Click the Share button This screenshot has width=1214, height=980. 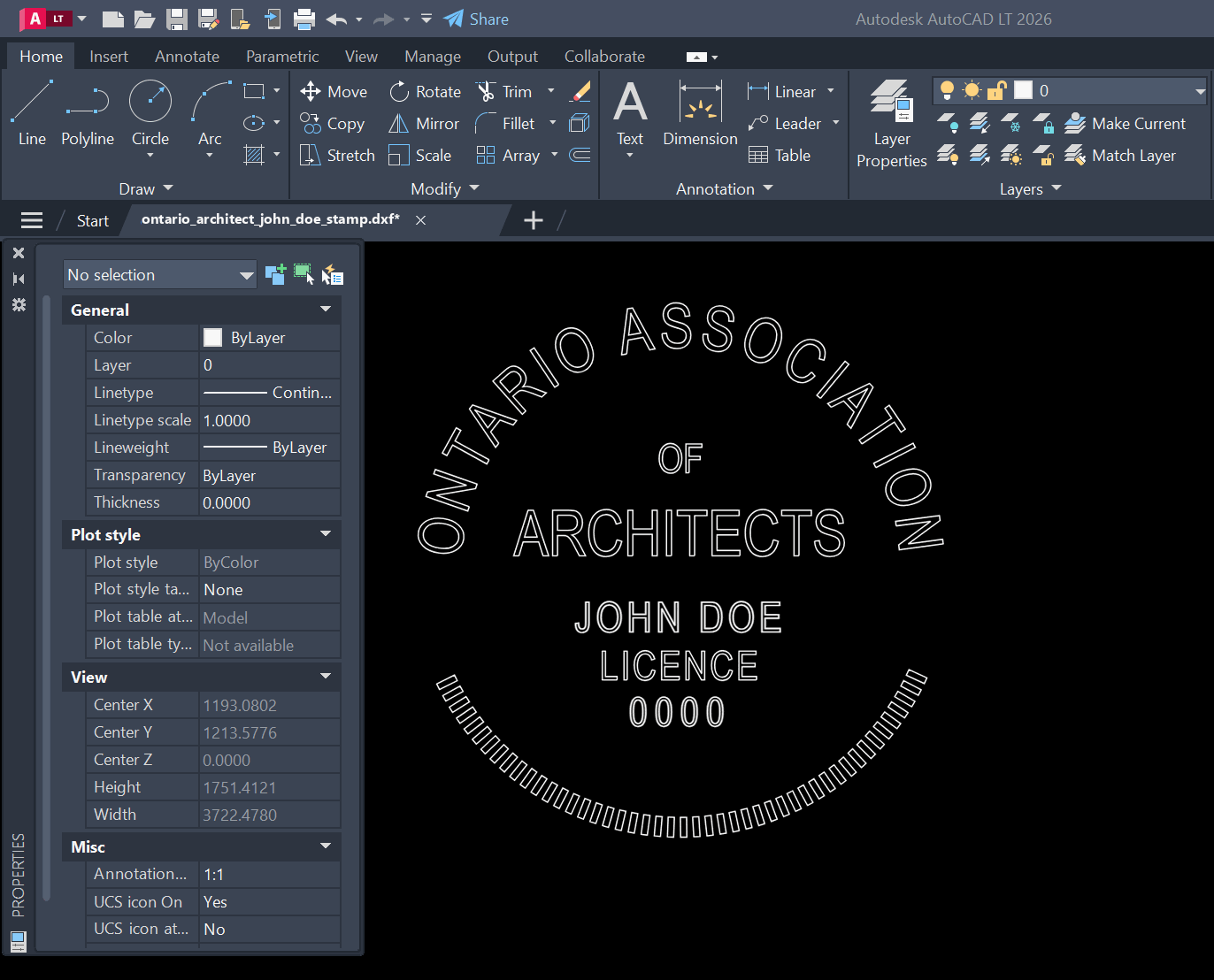coord(476,19)
